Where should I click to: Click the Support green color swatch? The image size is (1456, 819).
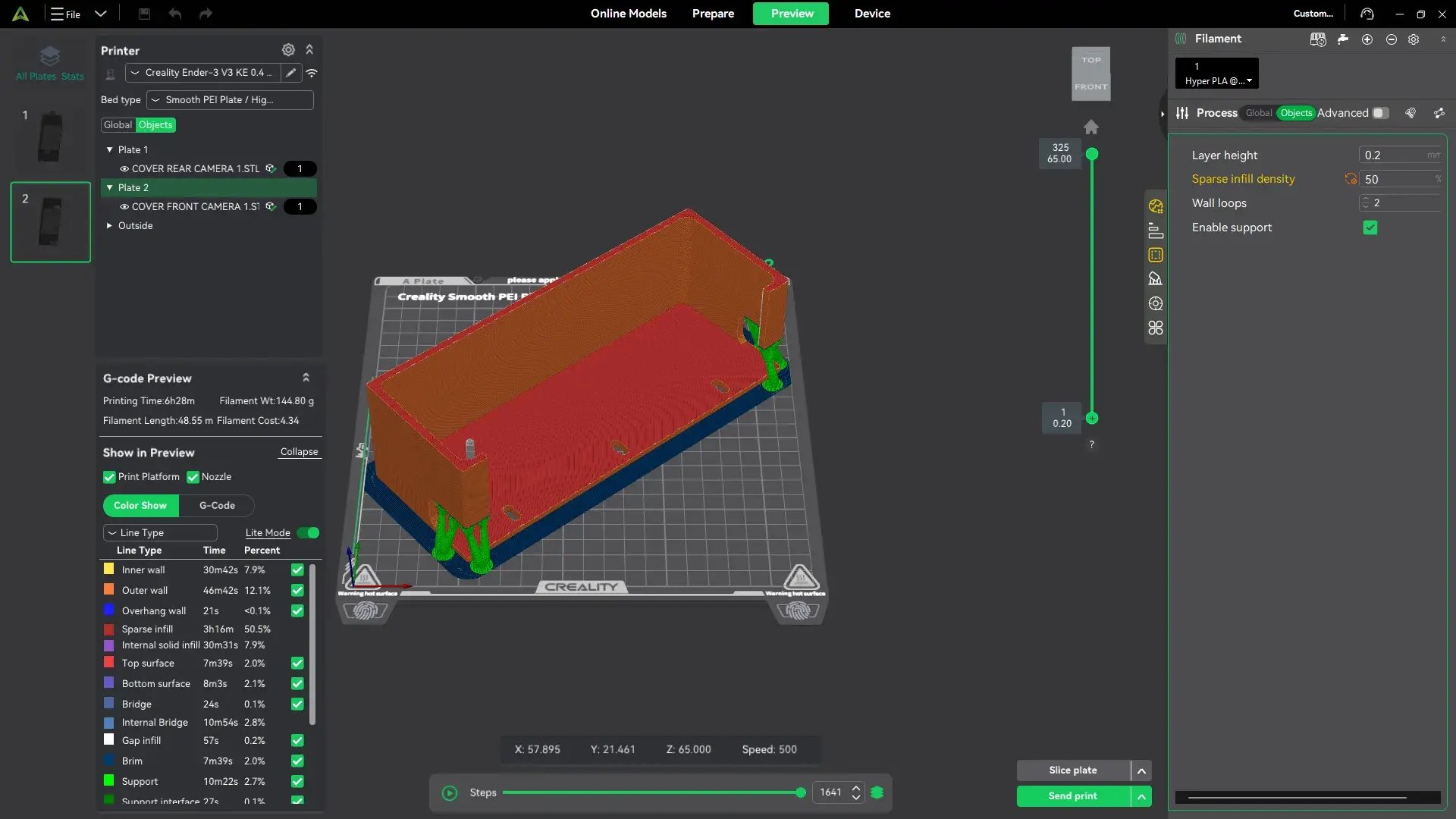108,780
